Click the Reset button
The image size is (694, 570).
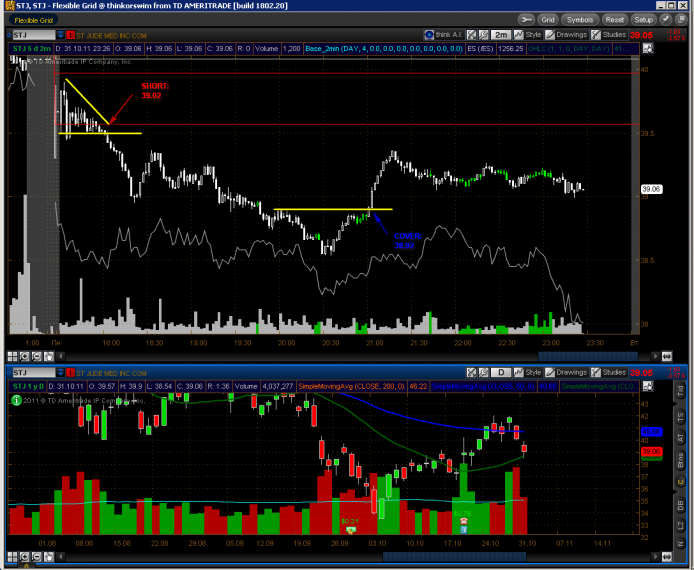(x=615, y=20)
